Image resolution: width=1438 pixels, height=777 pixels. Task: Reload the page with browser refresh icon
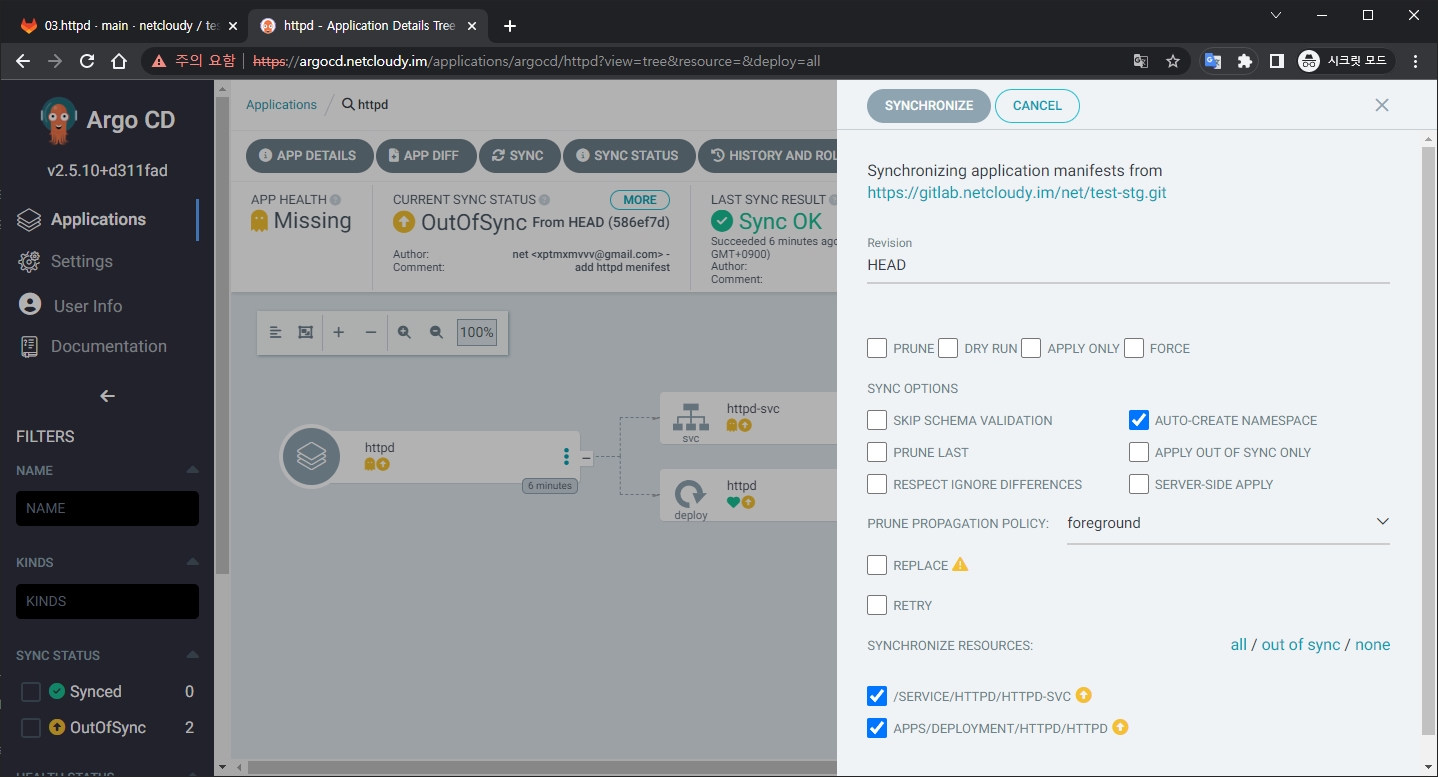coord(87,61)
